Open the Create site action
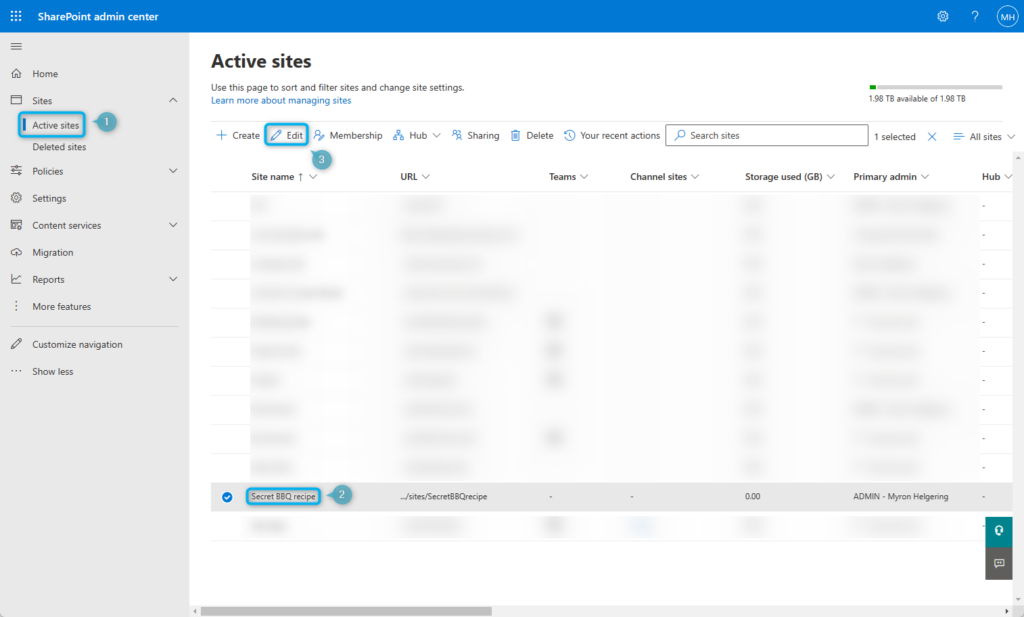The image size is (1024, 617). pyautogui.click(x=236, y=134)
